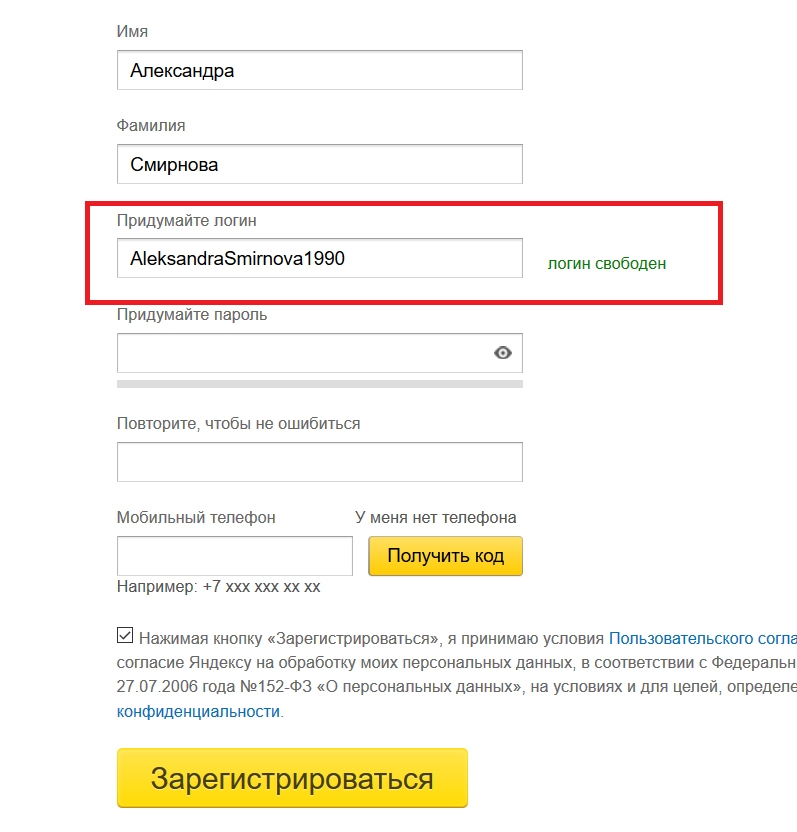The image size is (797, 832).
Task: Click the Повторите, чтобы не ошибиться label
Action: click(x=238, y=423)
